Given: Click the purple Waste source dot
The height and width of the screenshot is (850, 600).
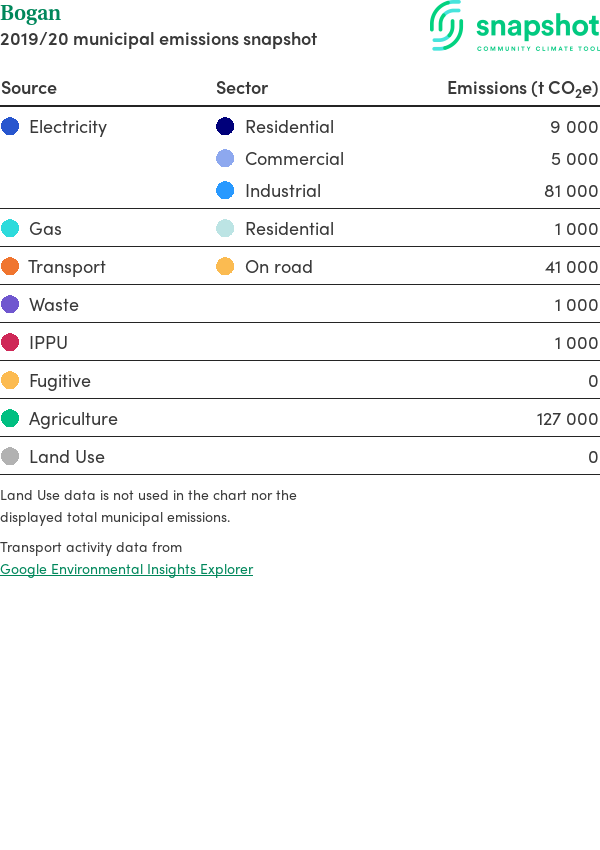Looking at the screenshot, I should coord(10,304).
